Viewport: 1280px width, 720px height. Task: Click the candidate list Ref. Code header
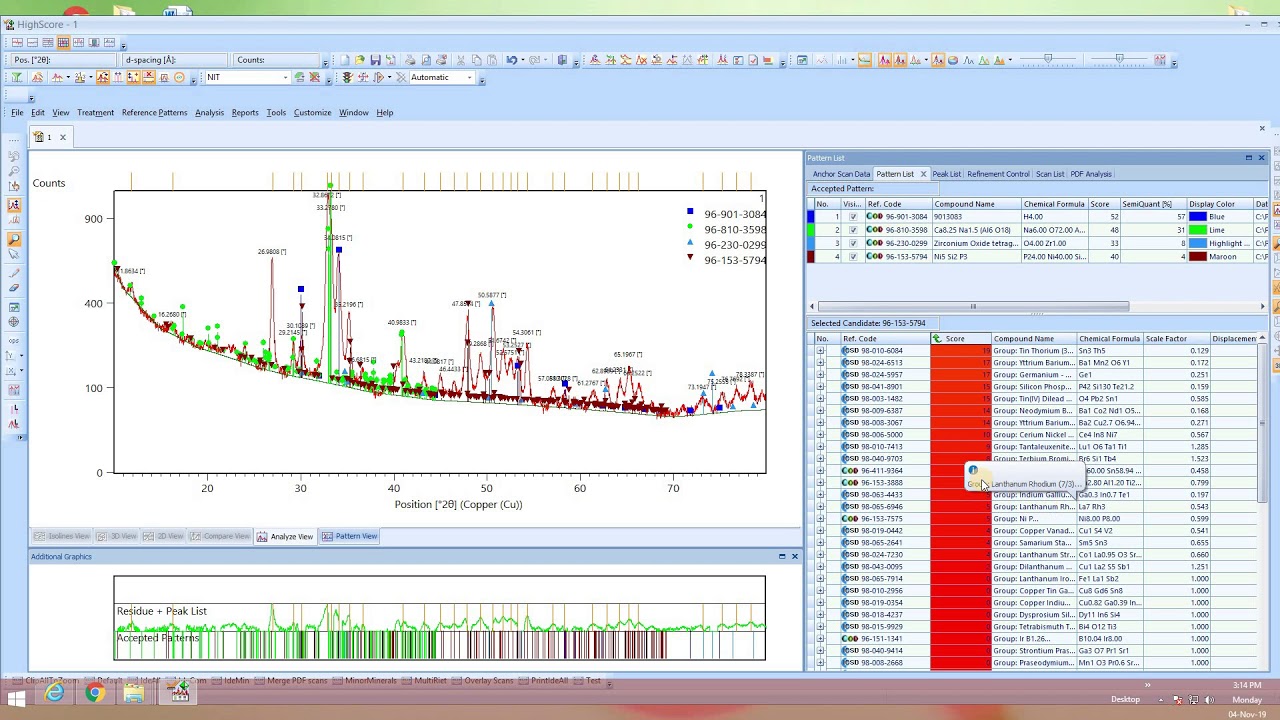point(885,339)
